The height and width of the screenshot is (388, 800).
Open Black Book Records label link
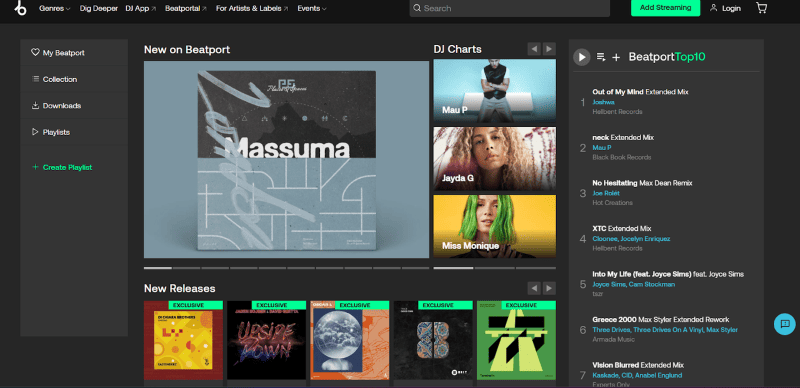pos(621,157)
